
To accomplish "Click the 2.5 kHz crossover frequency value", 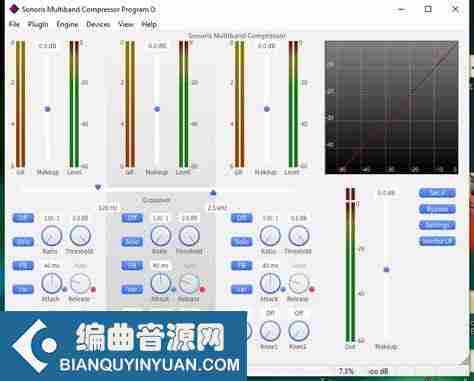I will tap(217, 208).
